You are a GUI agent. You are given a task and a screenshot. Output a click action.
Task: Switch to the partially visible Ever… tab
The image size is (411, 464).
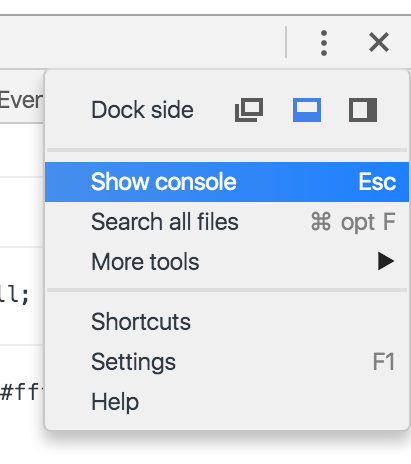point(21,100)
